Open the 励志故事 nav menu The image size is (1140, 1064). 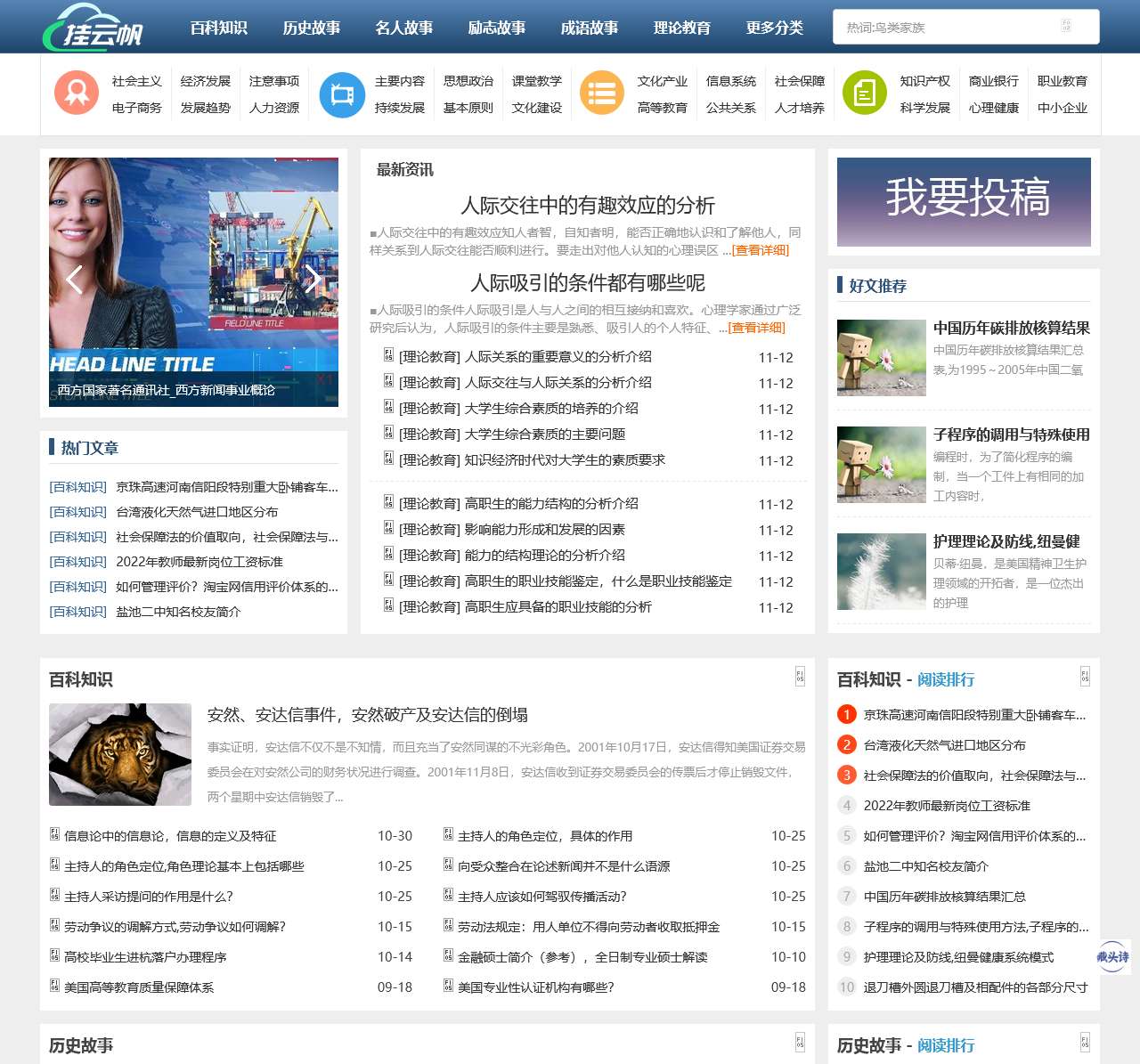pyautogui.click(x=497, y=28)
